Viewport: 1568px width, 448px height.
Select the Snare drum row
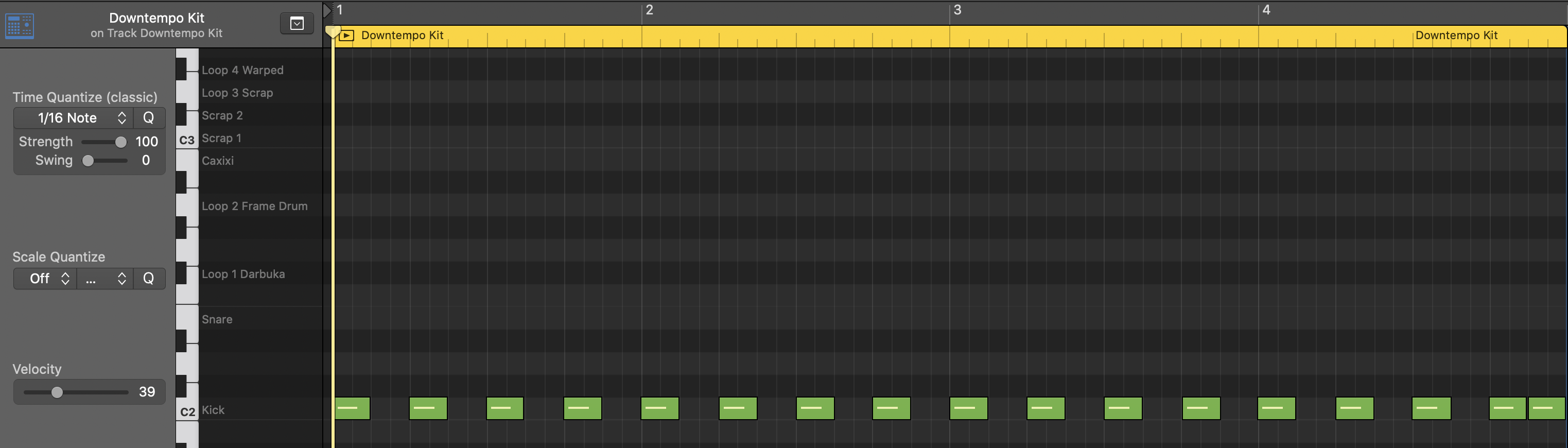[x=261, y=319]
